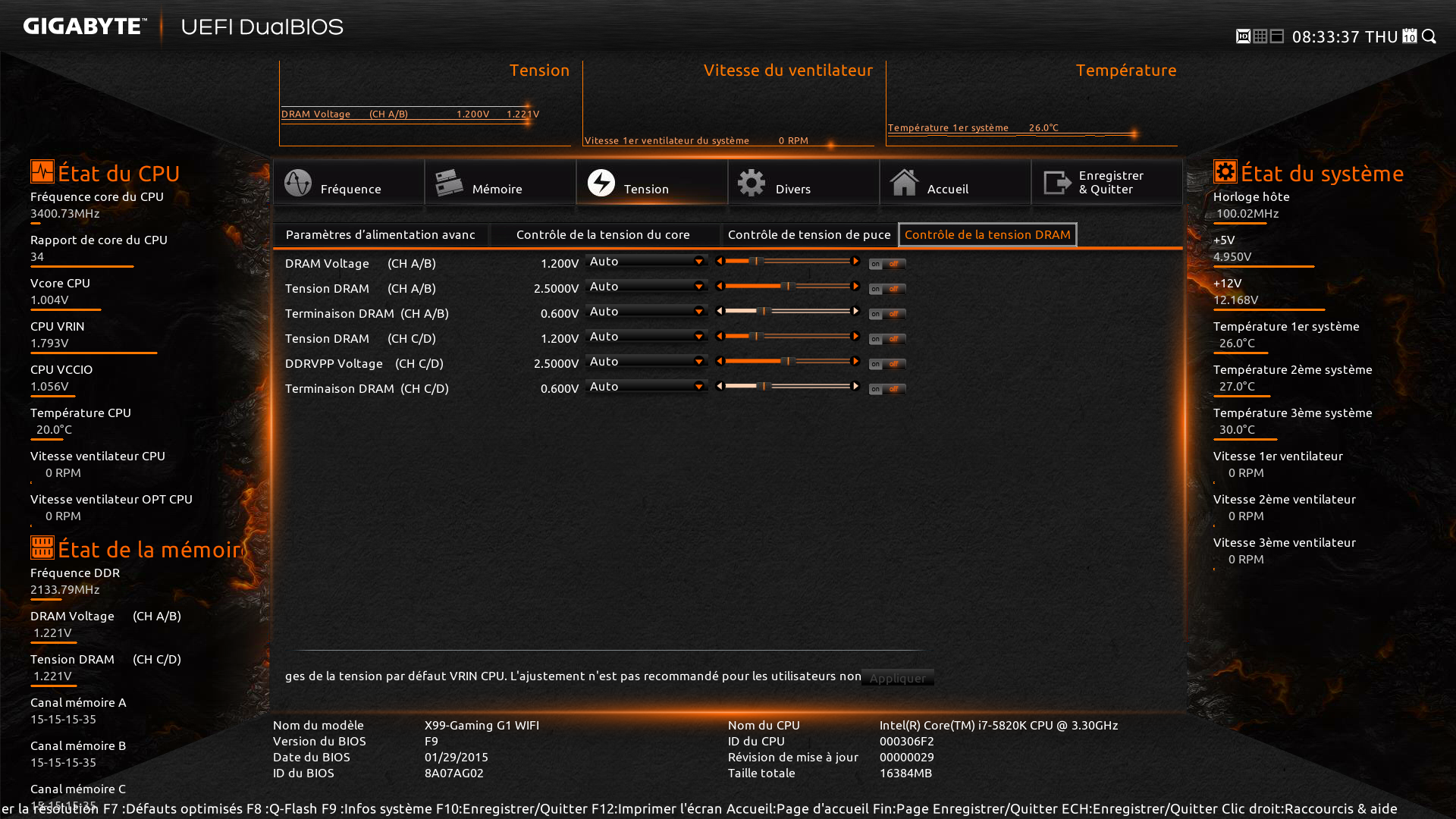Click the window layout icon near clock
Screen dimensions: 1456x819
pos(1277,36)
